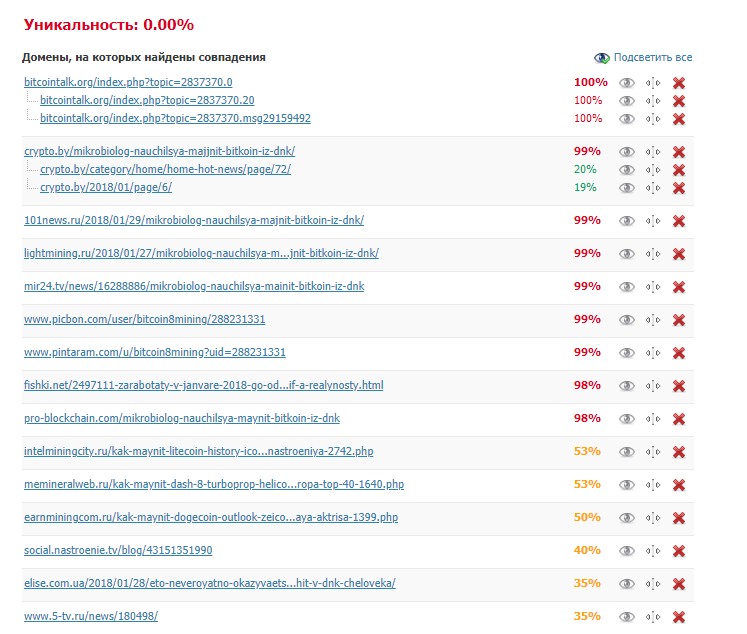Image resolution: width=747 pixels, height=634 pixels.
Task: Click the Подсветить все link
Action: 653,57
